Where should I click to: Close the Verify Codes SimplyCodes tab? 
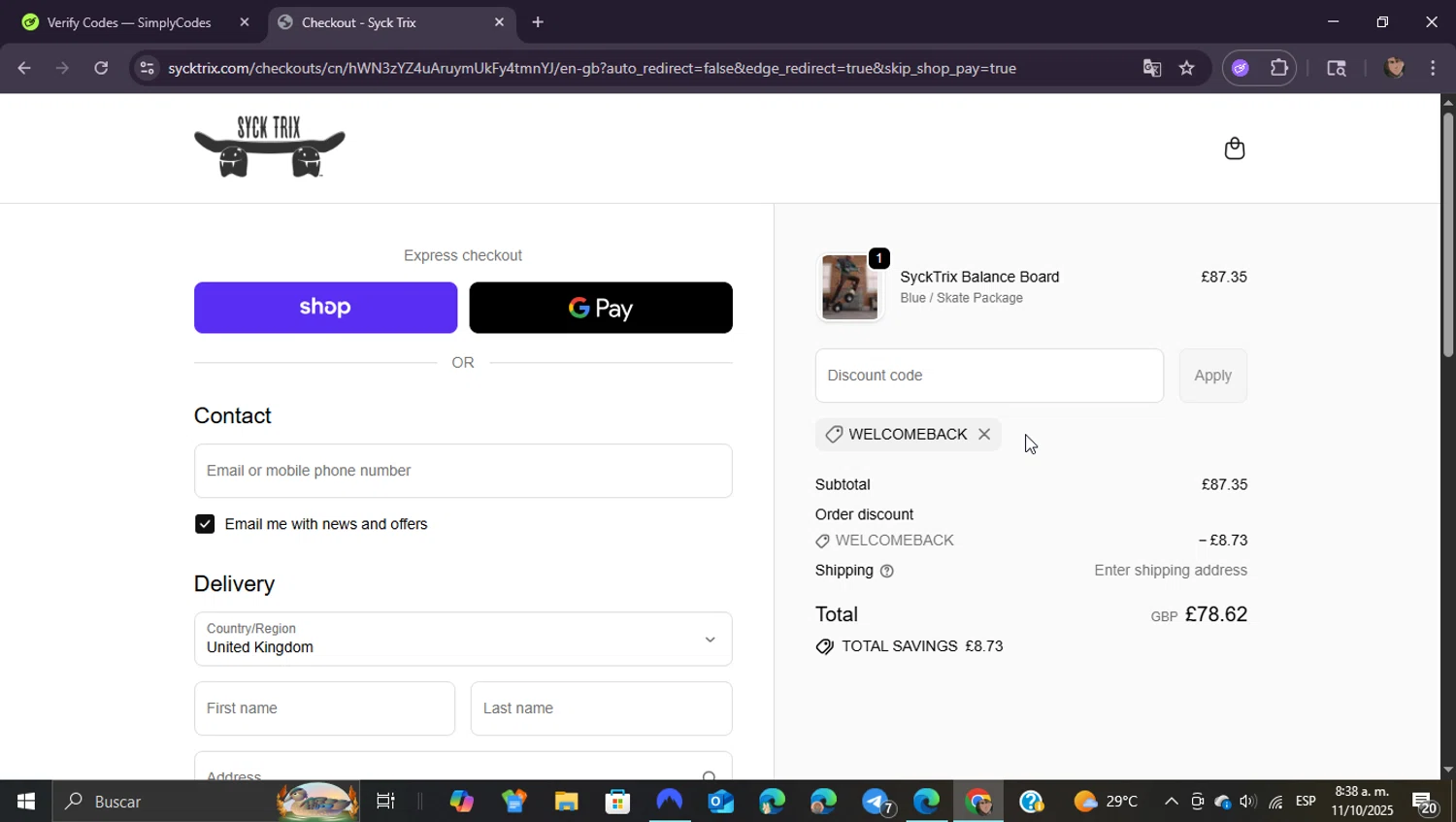click(245, 22)
